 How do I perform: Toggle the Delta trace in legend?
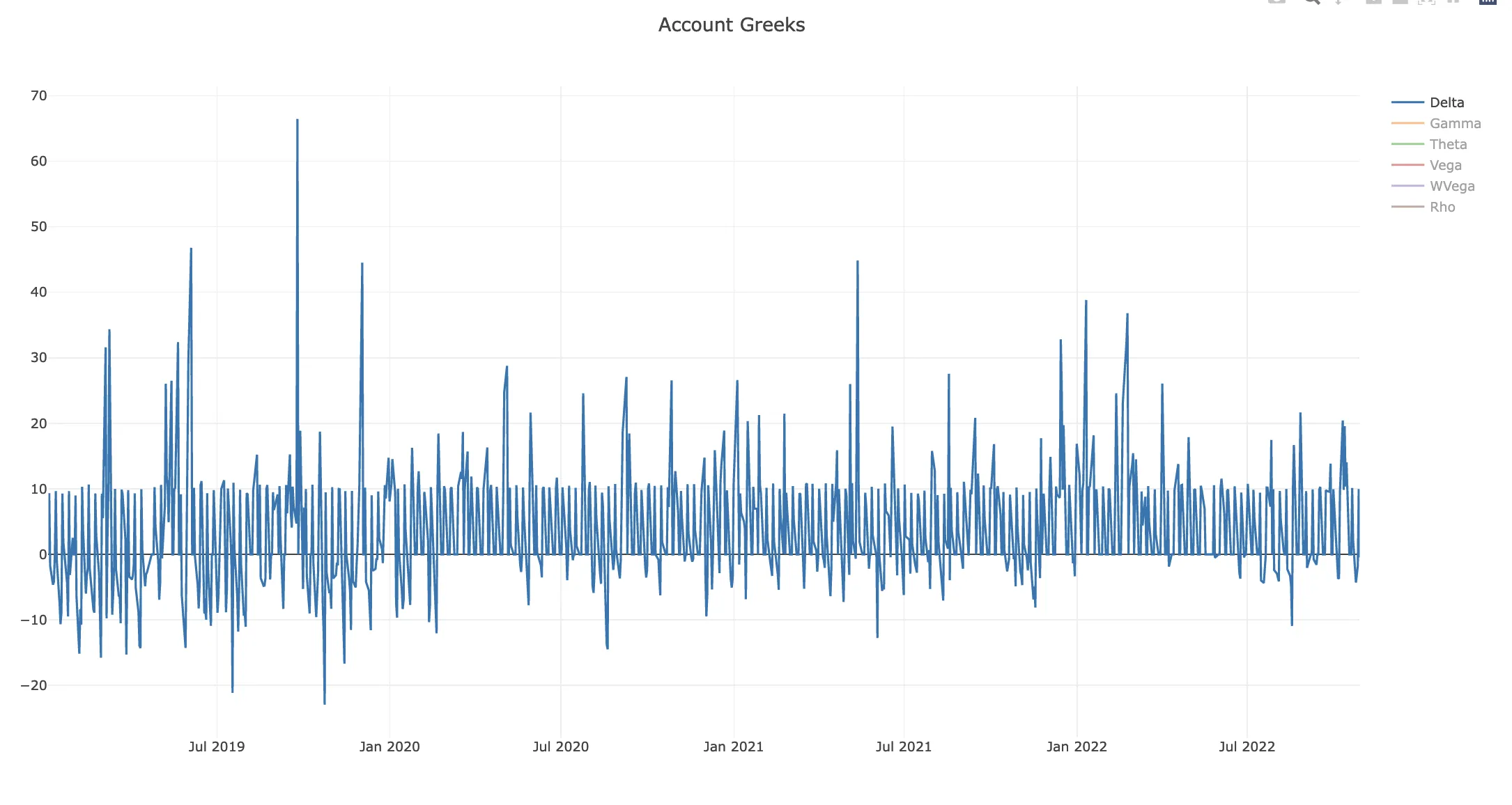1447,102
